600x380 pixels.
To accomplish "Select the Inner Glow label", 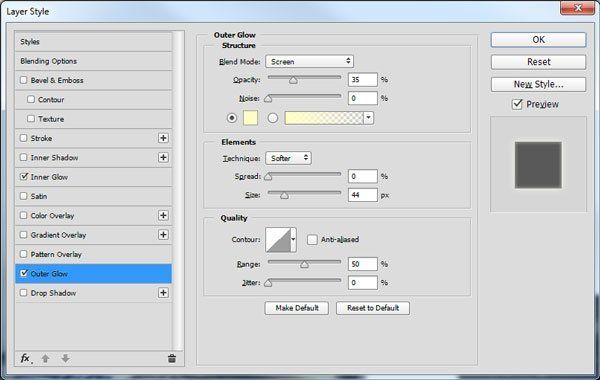I will point(49,177).
